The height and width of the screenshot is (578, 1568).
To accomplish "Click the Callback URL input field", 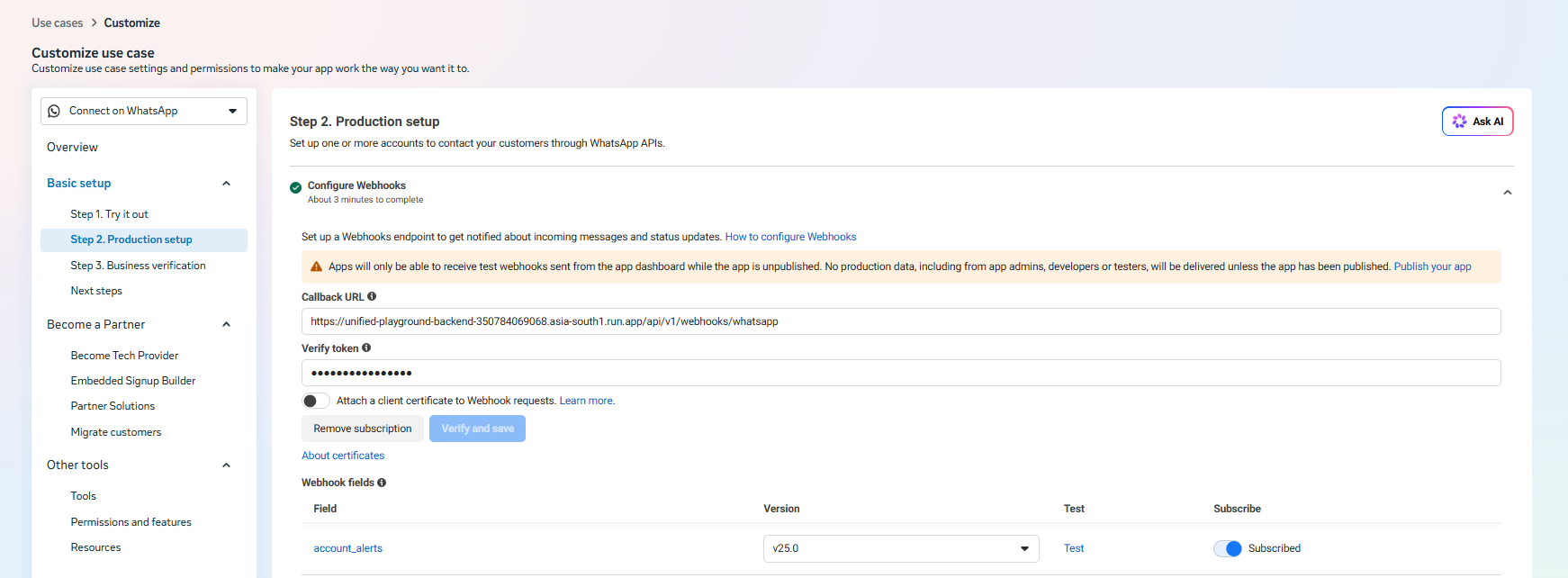I will [901, 321].
